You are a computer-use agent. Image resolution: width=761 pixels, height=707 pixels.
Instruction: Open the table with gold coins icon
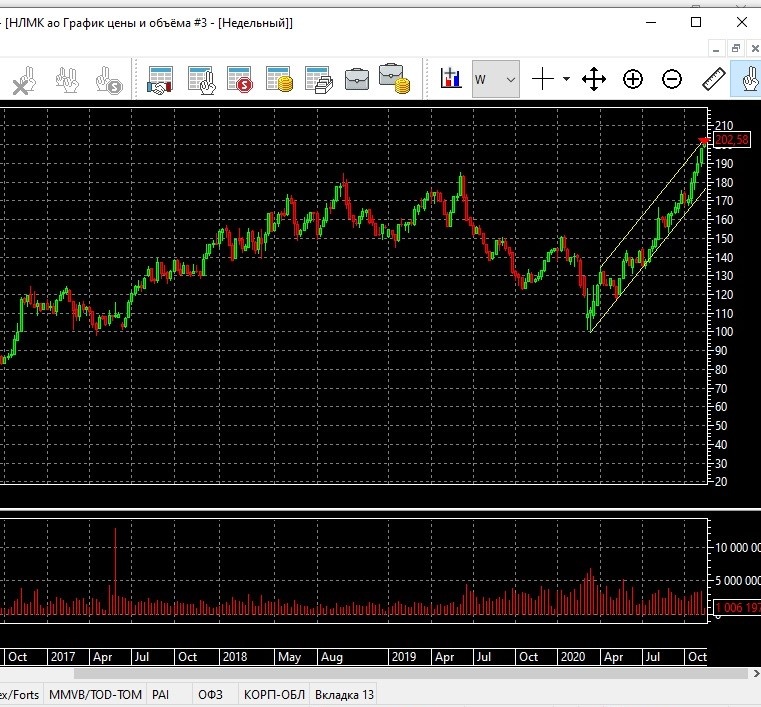[x=280, y=80]
